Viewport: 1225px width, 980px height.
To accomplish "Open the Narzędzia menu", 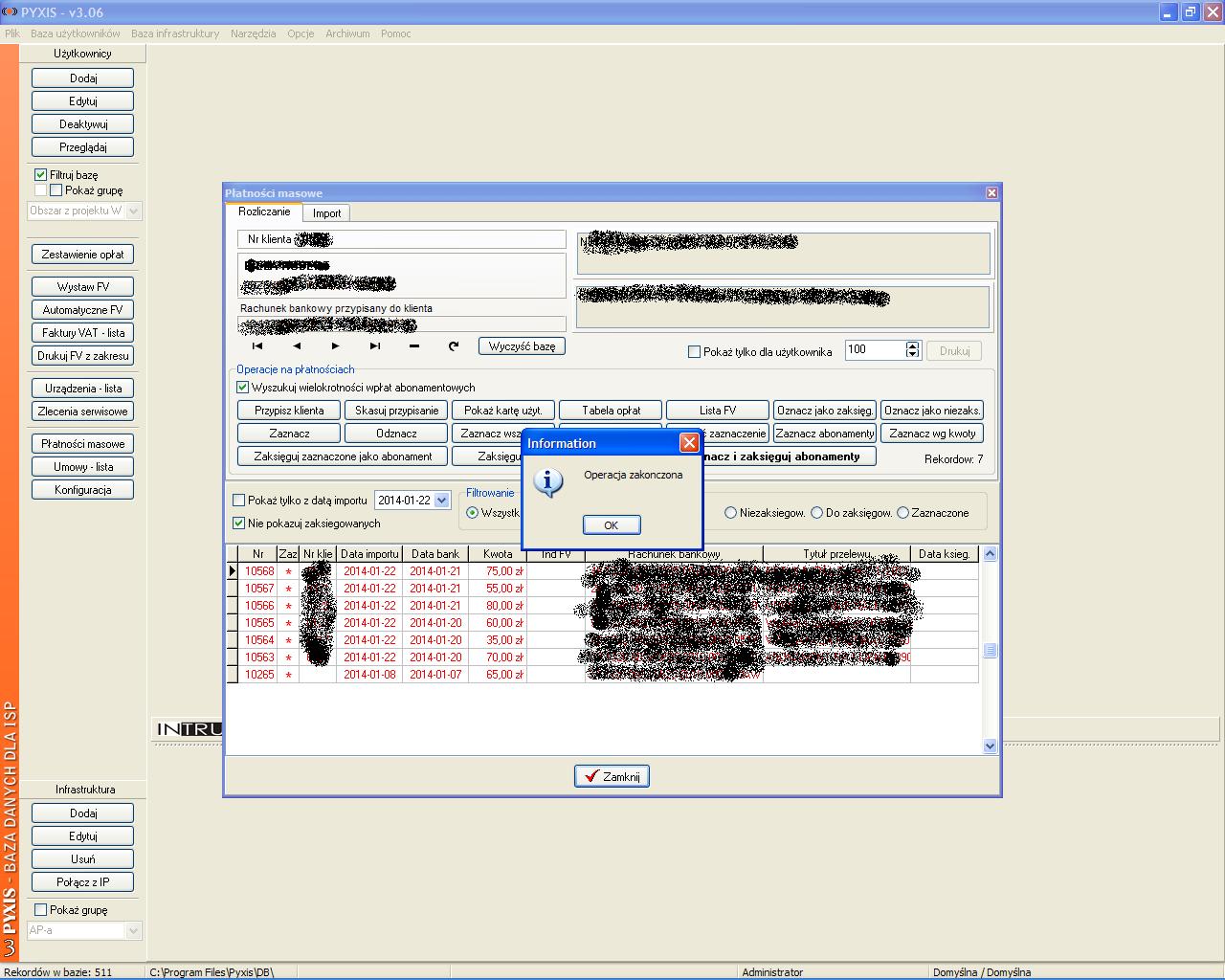I will point(253,33).
